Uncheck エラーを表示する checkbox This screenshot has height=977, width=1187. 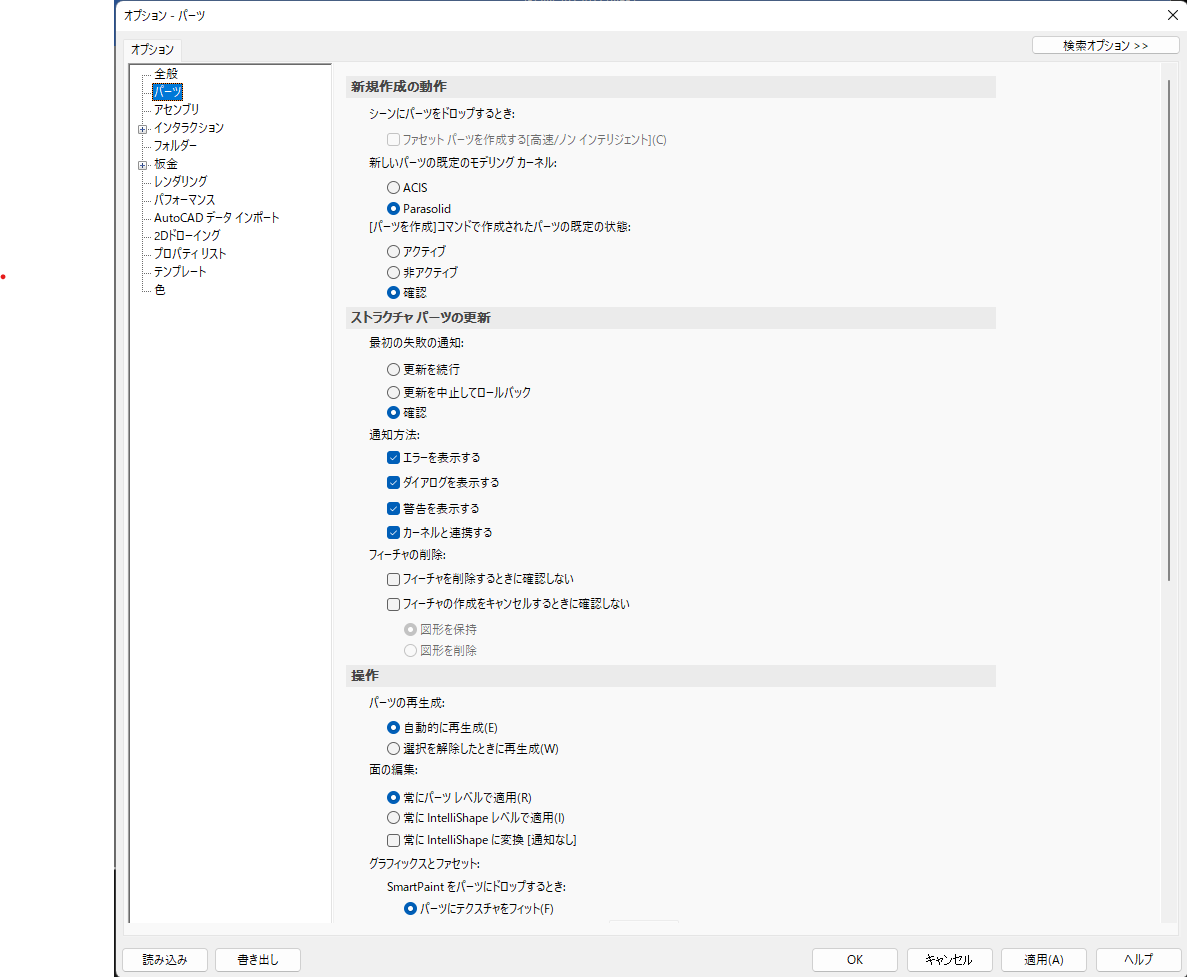pyautogui.click(x=394, y=457)
